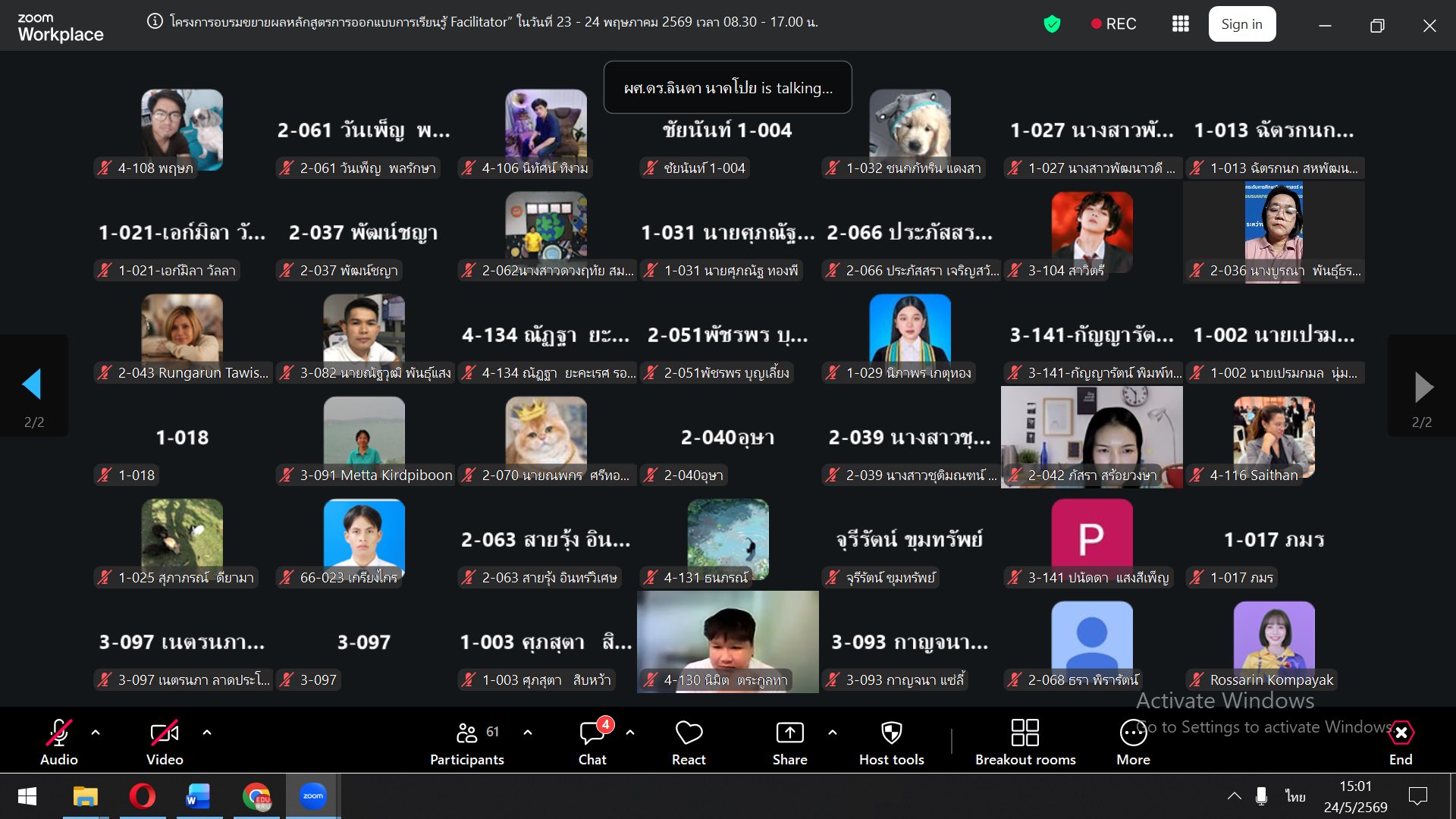The height and width of the screenshot is (819, 1456).
Task: Select the 2-036 participant video tile
Action: click(1274, 232)
